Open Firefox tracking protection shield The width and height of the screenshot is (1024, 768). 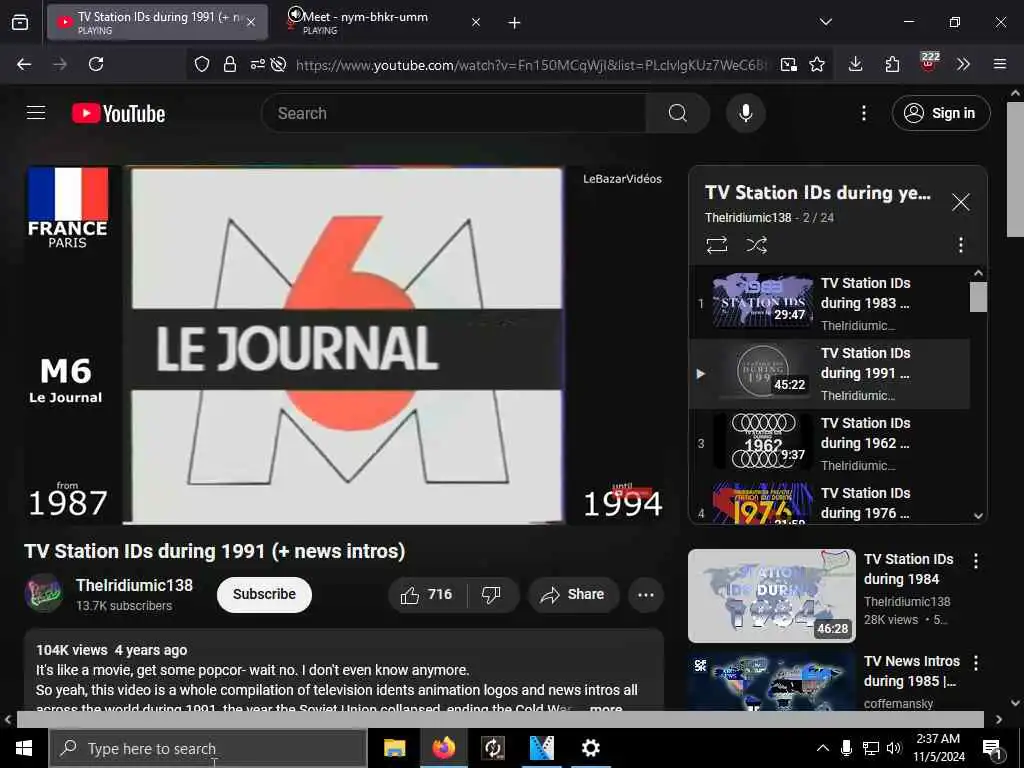pos(202,64)
